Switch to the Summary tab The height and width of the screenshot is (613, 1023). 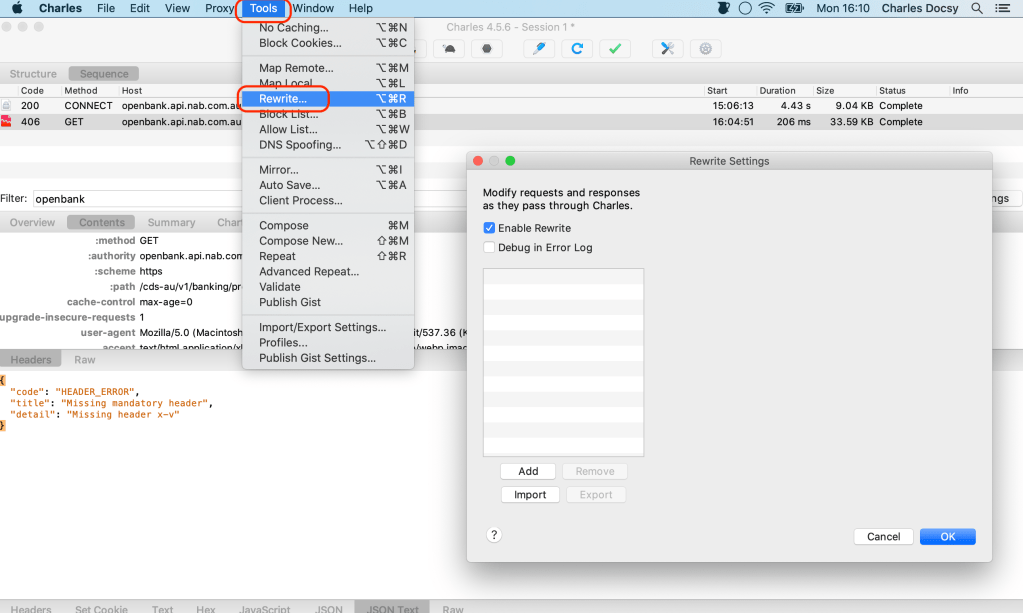point(171,222)
